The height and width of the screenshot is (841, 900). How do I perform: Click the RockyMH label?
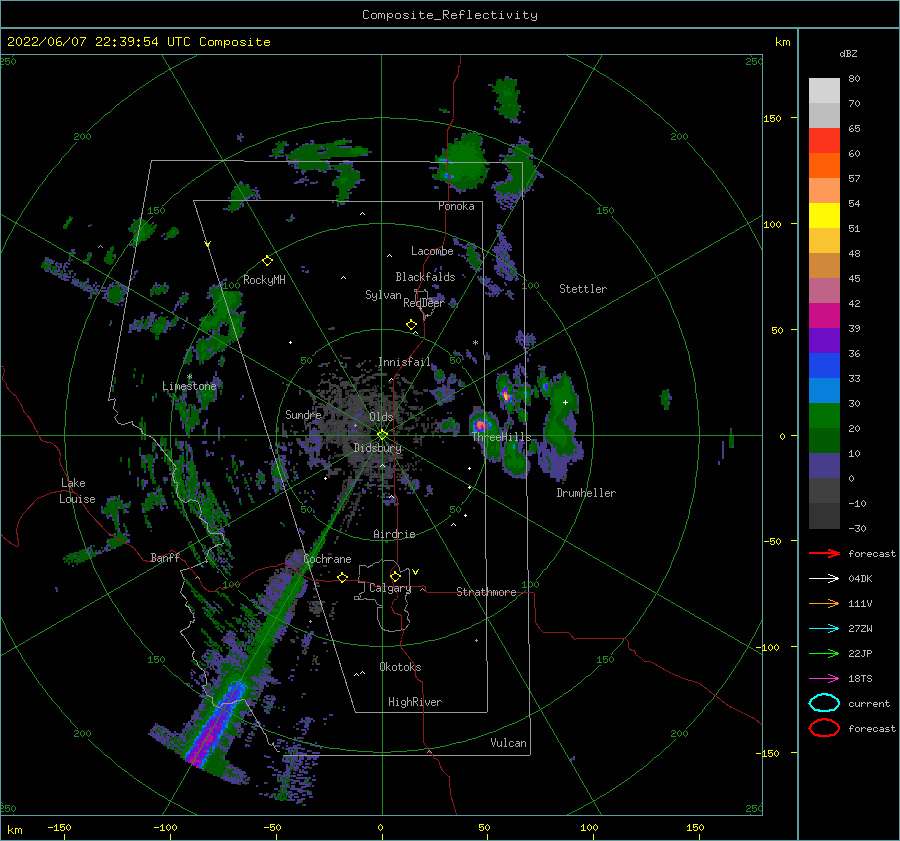pos(264,280)
